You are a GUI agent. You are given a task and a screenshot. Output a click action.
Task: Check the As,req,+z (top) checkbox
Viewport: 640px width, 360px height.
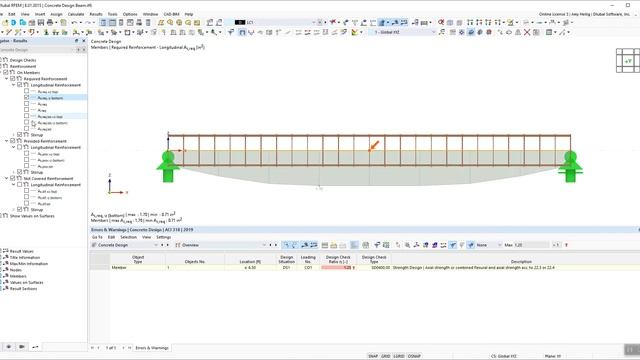(27, 91)
